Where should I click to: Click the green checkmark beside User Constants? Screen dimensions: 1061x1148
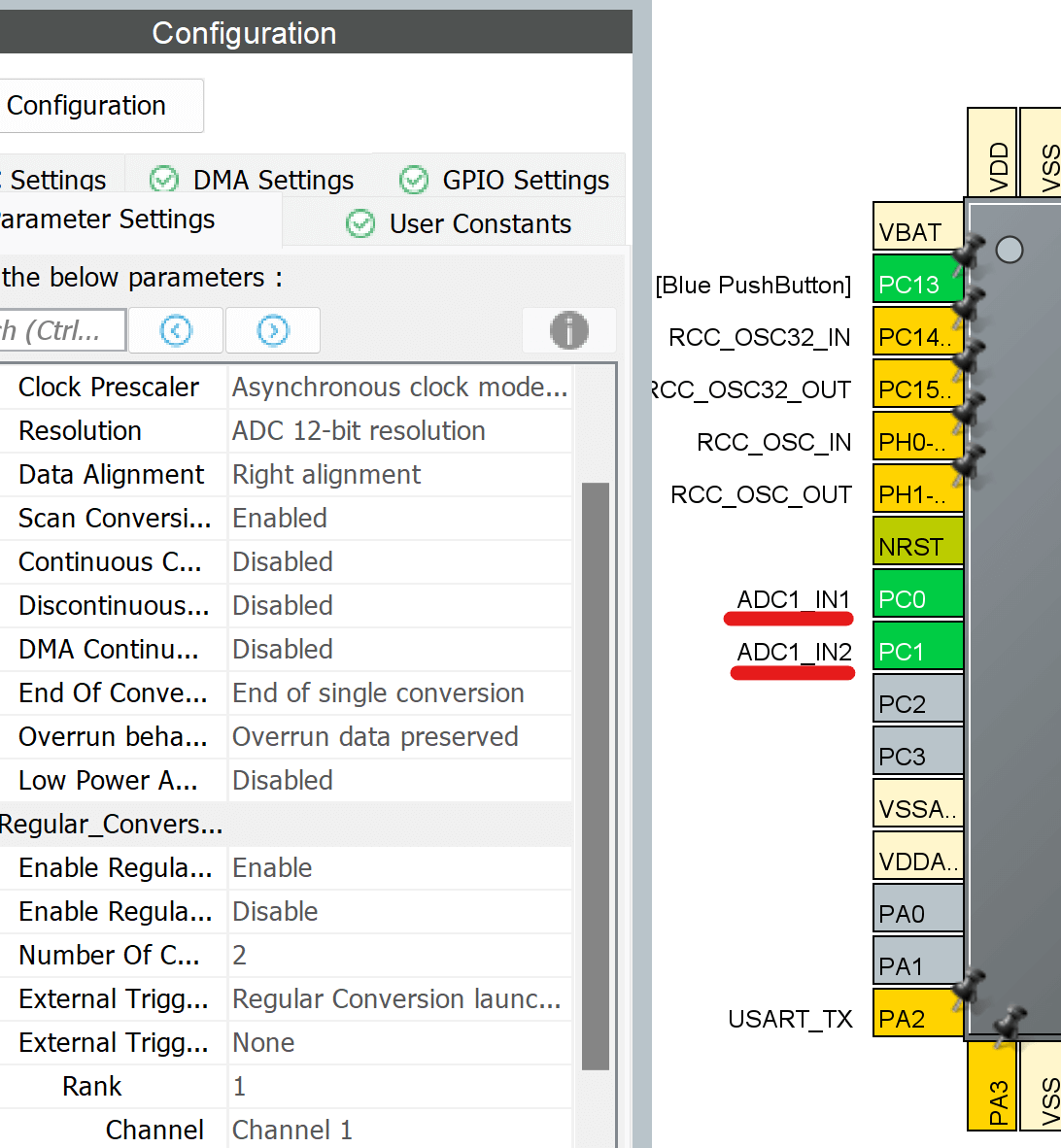coord(359,223)
